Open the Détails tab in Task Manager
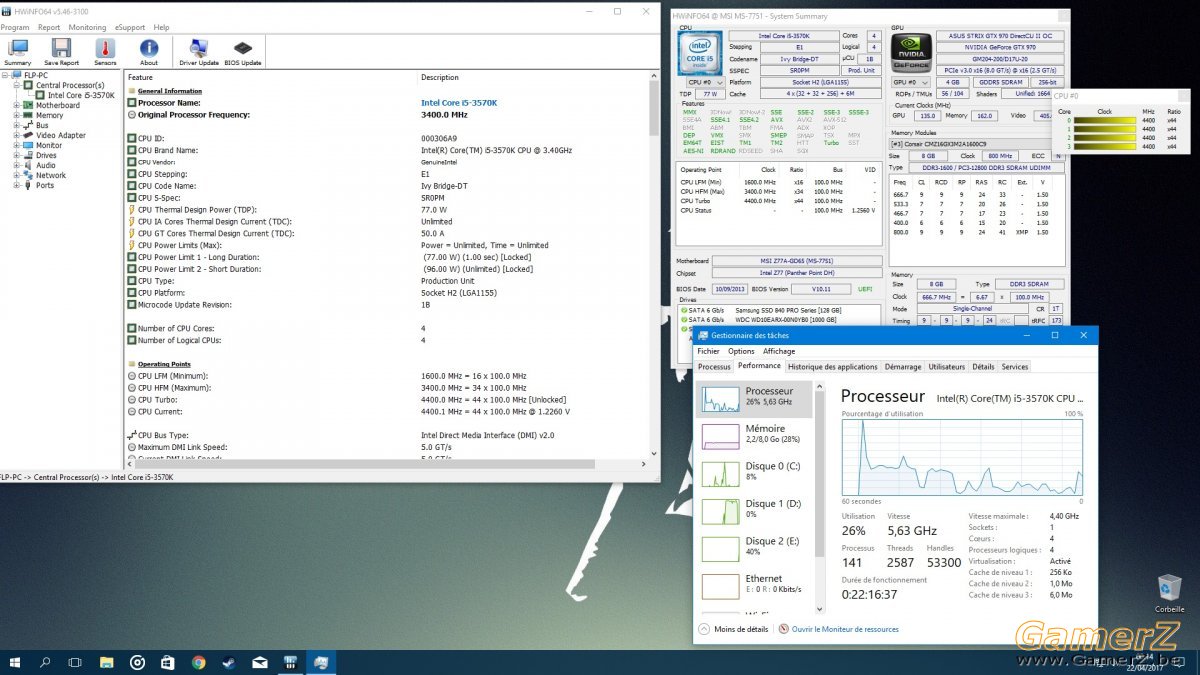 [x=983, y=367]
